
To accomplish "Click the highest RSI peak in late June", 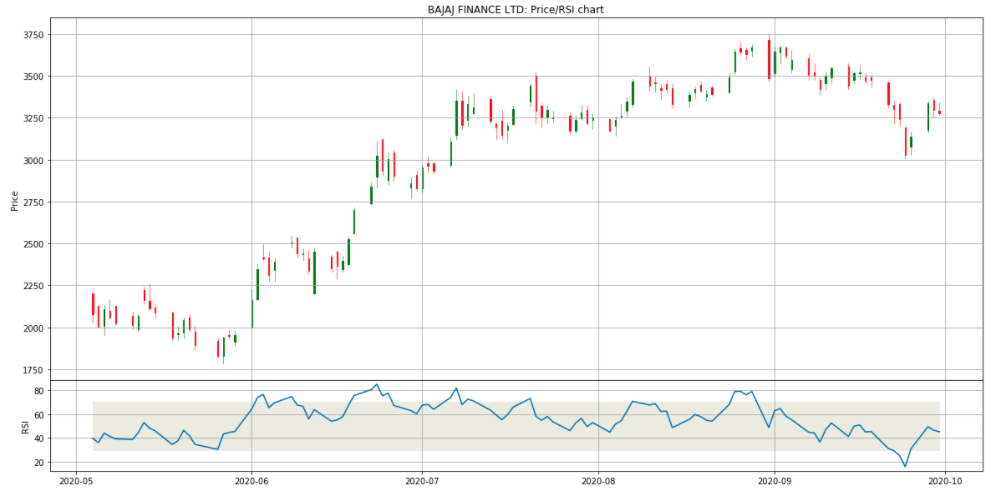I will click(x=377, y=384).
